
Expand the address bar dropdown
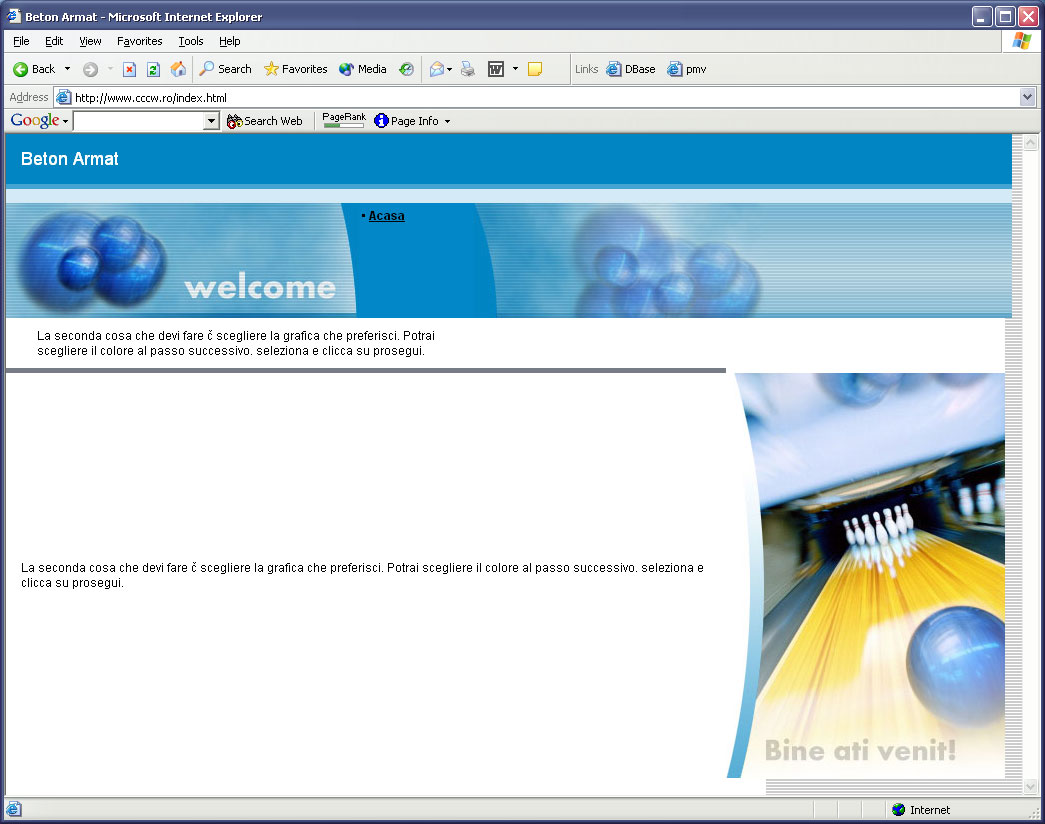(1027, 97)
